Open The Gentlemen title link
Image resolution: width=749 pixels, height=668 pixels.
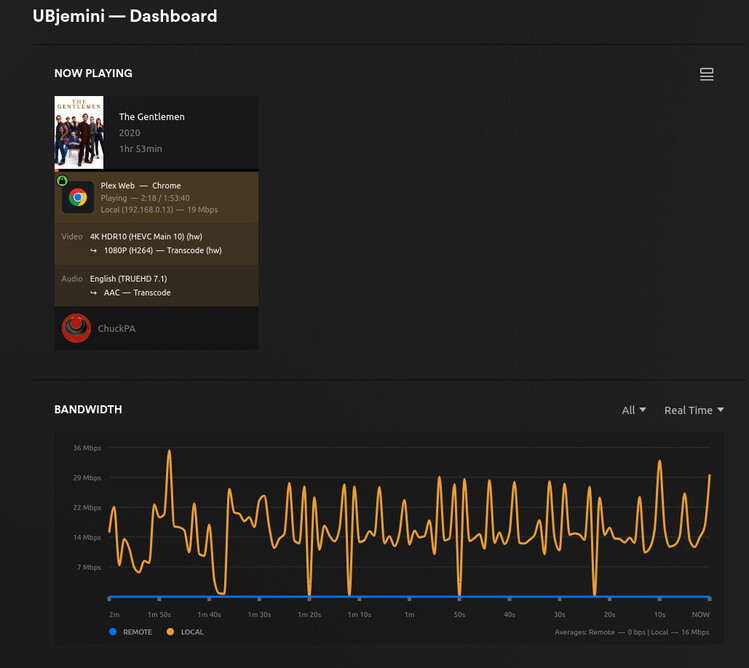tap(151, 117)
